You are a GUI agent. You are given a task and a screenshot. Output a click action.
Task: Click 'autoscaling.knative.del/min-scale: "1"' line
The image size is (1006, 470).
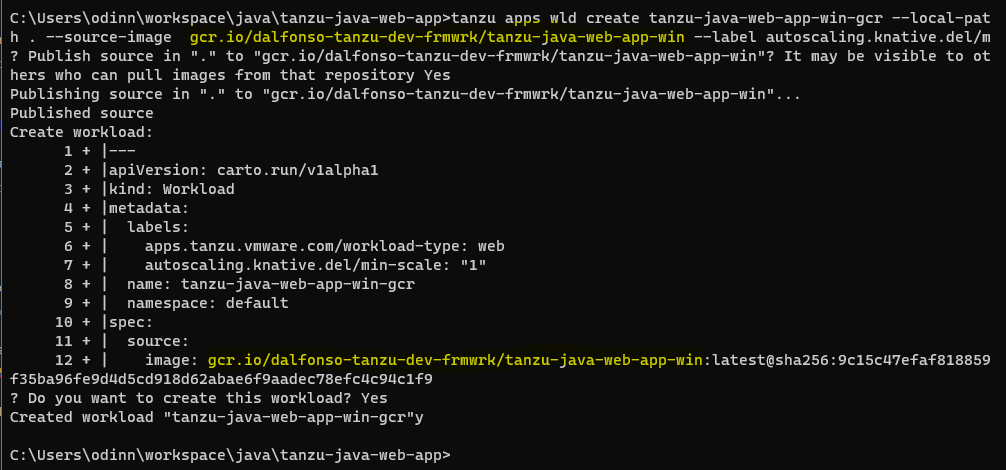coord(316,265)
